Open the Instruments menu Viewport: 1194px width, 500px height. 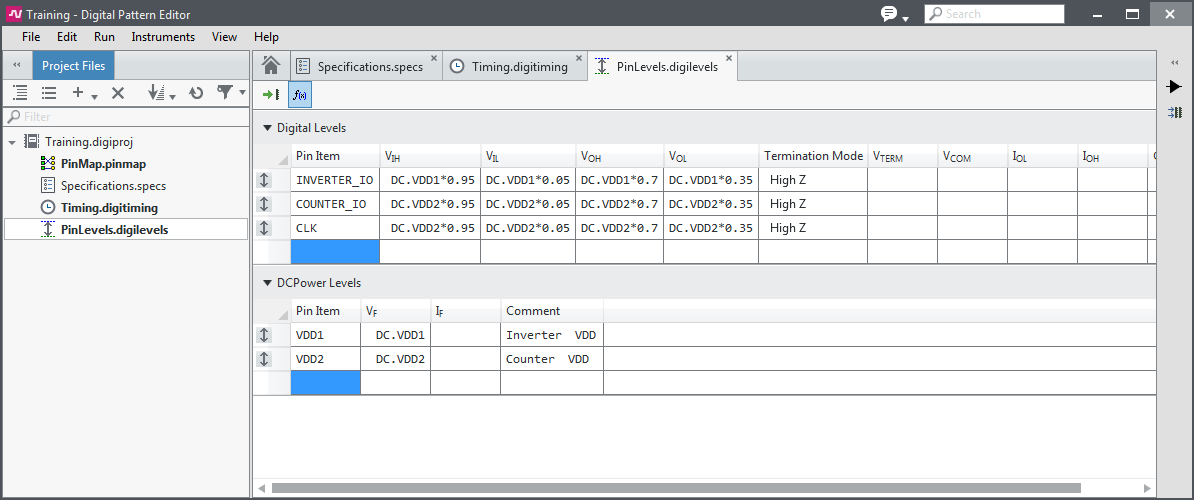[163, 37]
